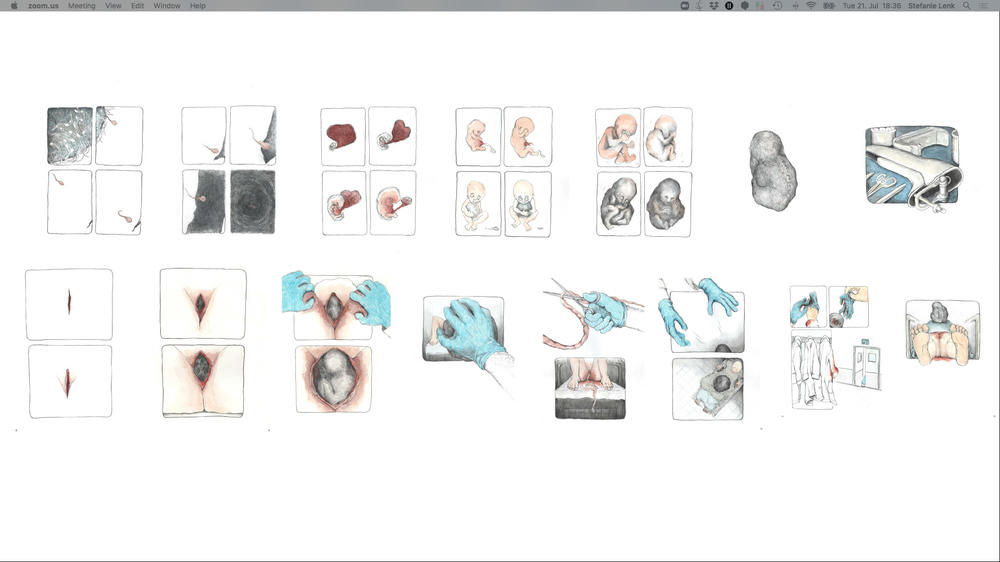Select the hanging lab coats drawing
The image size is (1000, 562).
811,371
